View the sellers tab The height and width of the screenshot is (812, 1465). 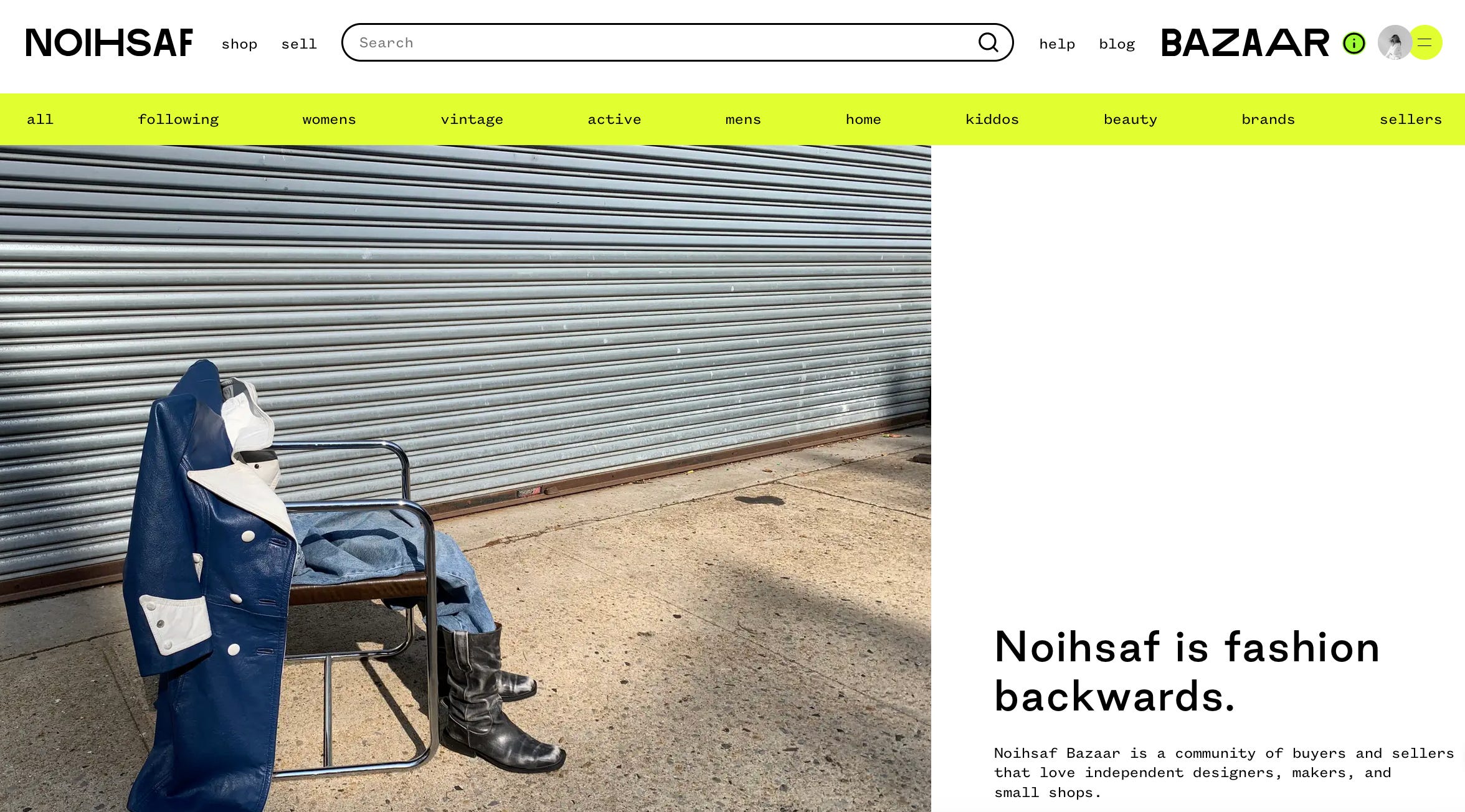tap(1410, 119)
